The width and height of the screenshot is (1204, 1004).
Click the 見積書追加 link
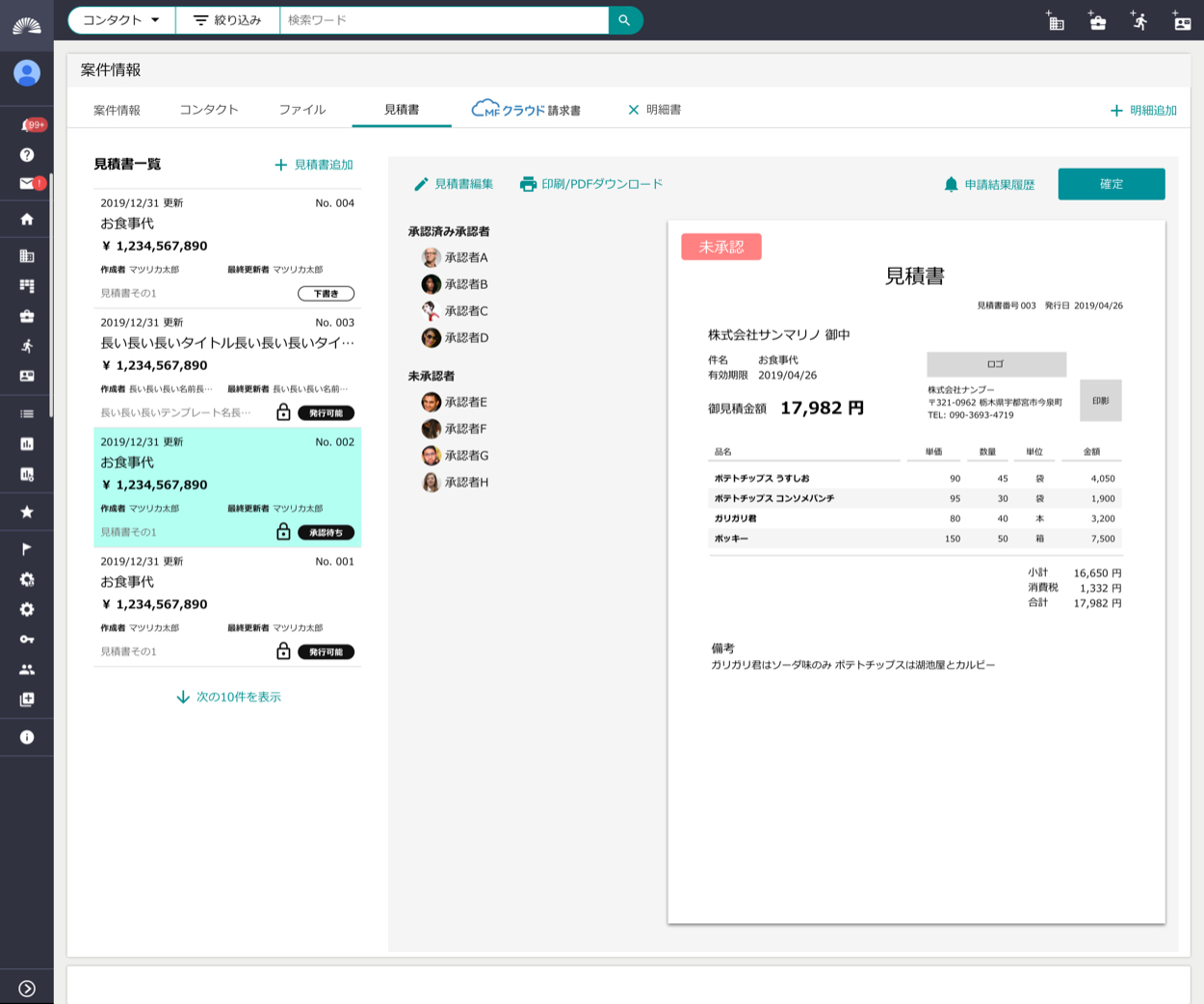tap(314, 165)
